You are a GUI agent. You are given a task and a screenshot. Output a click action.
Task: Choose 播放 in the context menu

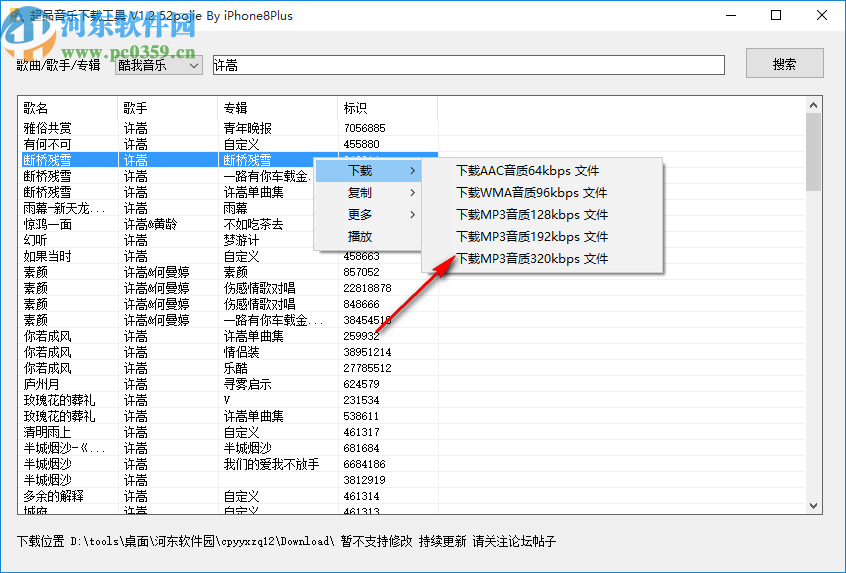click(368, 236)
